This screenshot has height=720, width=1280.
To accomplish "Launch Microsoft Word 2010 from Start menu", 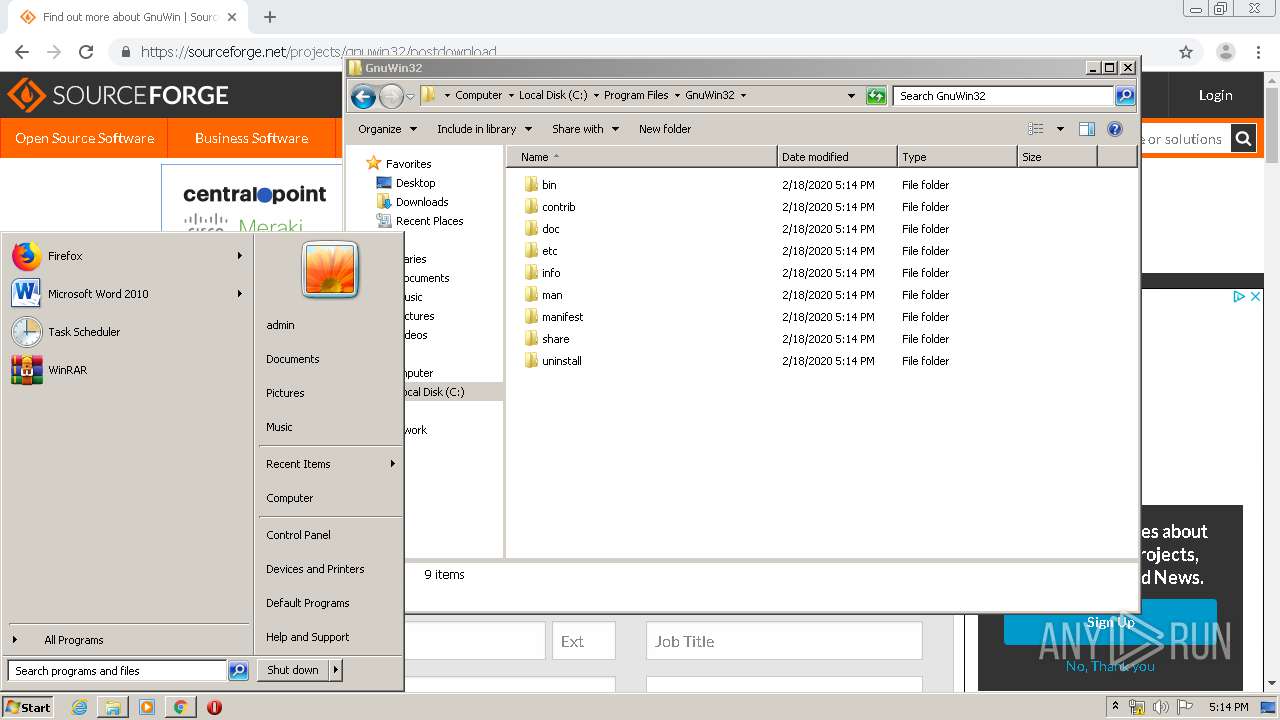I will [127, 294].
